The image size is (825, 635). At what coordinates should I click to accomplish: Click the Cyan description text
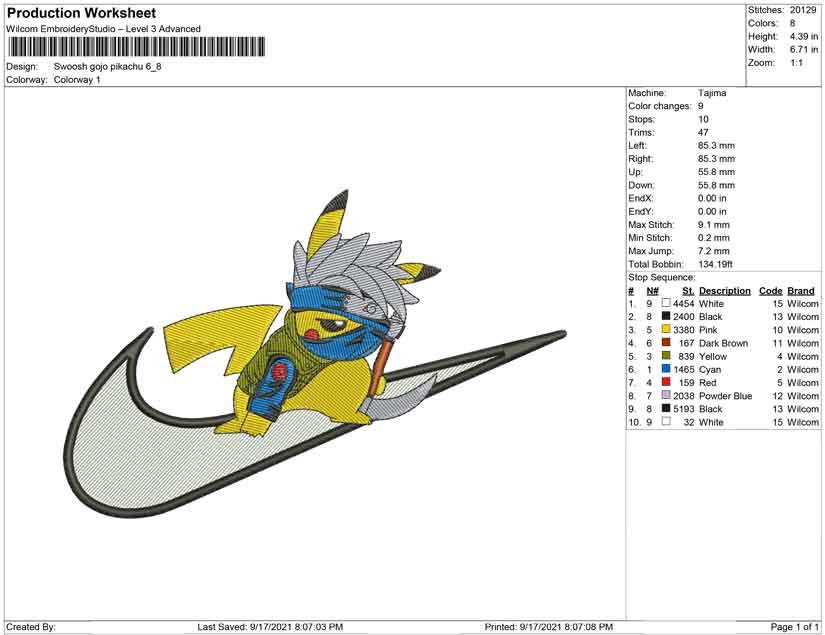point(710,369)
